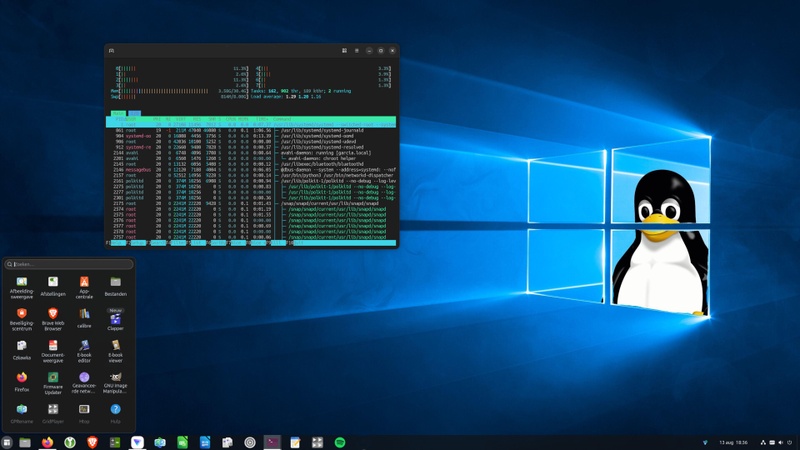Launch GridPlayer from the app menu
Screen dimensions: 800x450
point(53,414)
